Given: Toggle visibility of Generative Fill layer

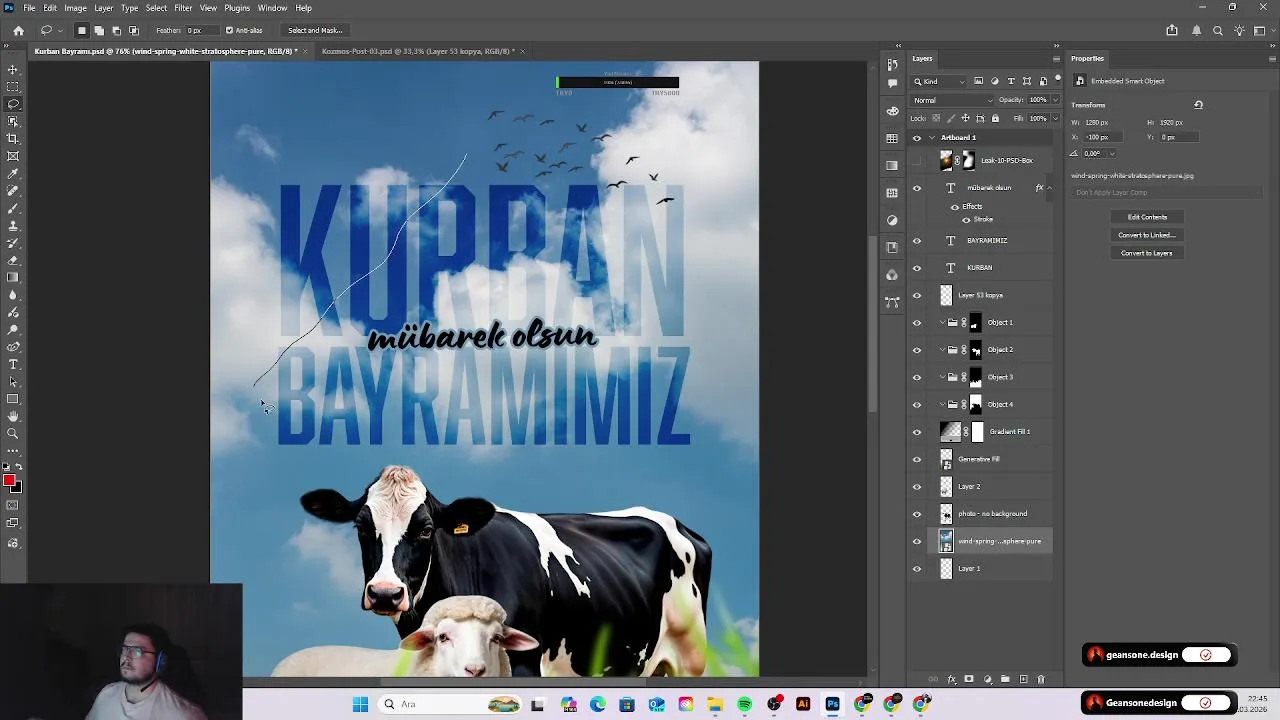Looking at the screenshot, I should (917, 459).
